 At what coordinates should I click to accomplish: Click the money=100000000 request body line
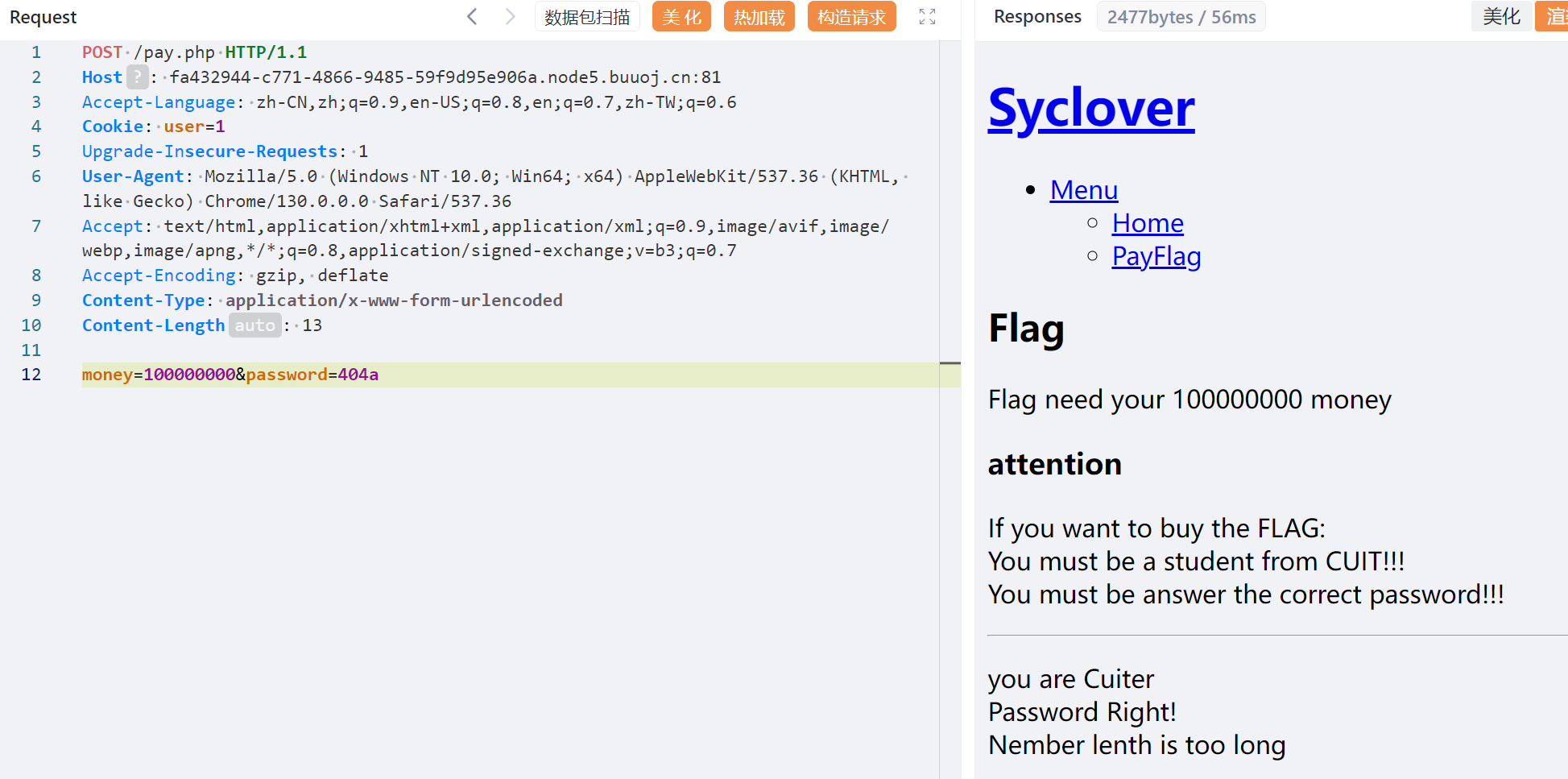pyautogui.click(x=230, y=375)
